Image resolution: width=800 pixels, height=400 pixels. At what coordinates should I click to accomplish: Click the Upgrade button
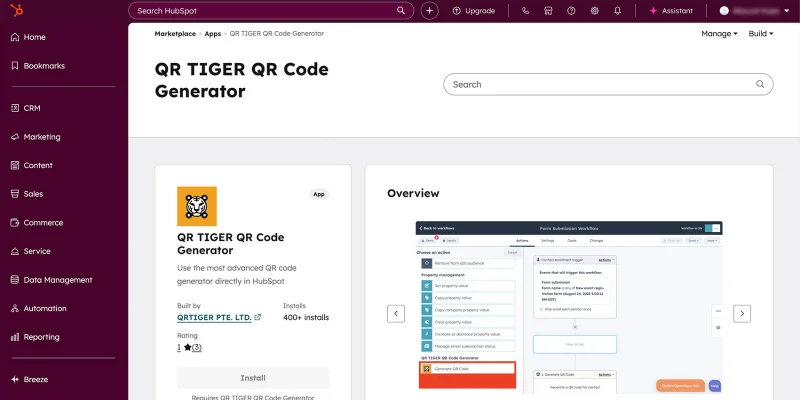pos(473,11)
